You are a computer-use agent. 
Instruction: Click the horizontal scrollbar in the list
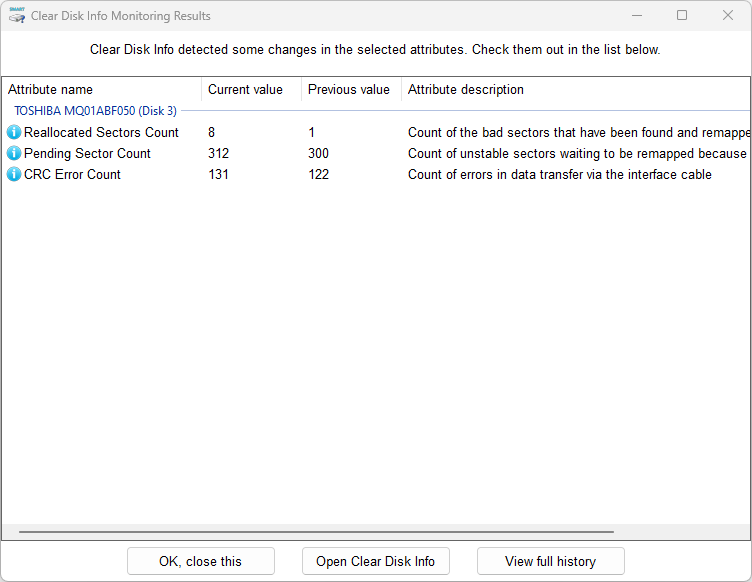316,532
